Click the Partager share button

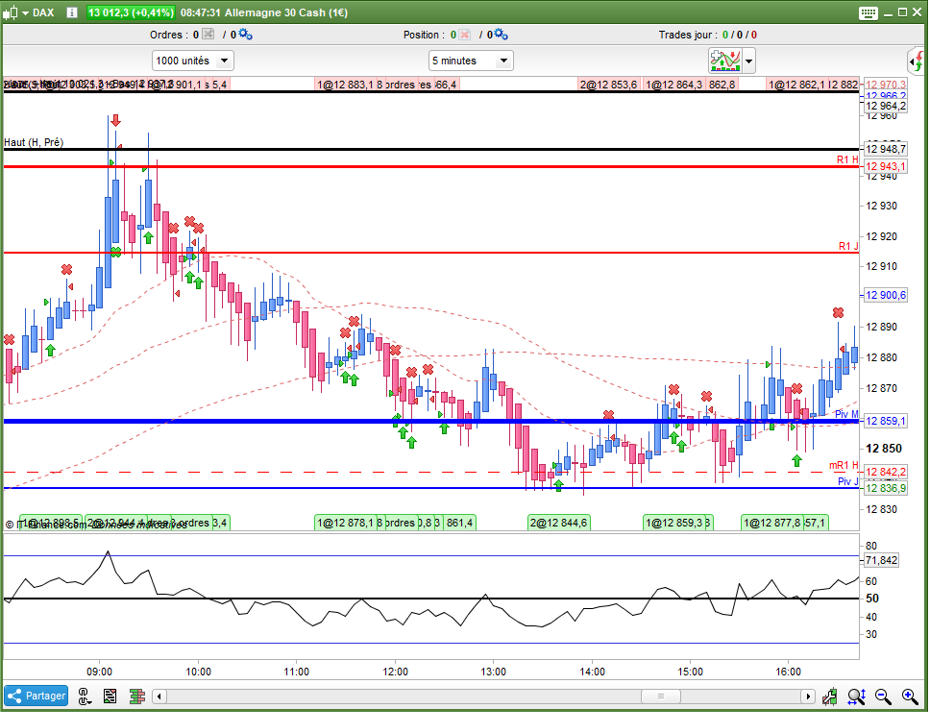(36, 695)
